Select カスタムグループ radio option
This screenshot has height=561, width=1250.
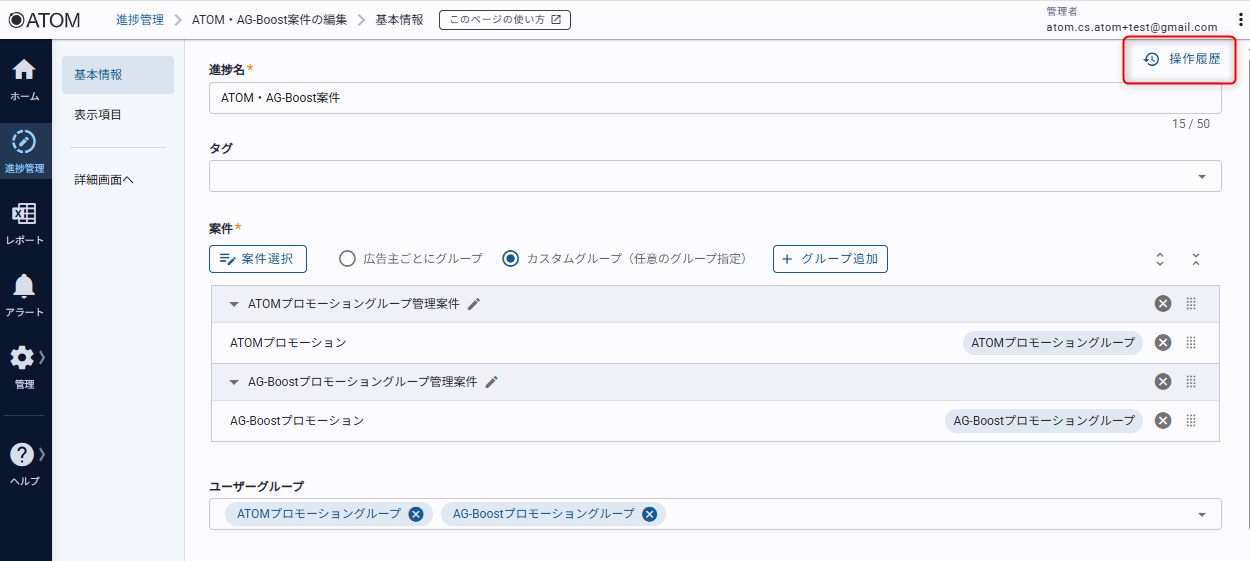coord(511,259)
